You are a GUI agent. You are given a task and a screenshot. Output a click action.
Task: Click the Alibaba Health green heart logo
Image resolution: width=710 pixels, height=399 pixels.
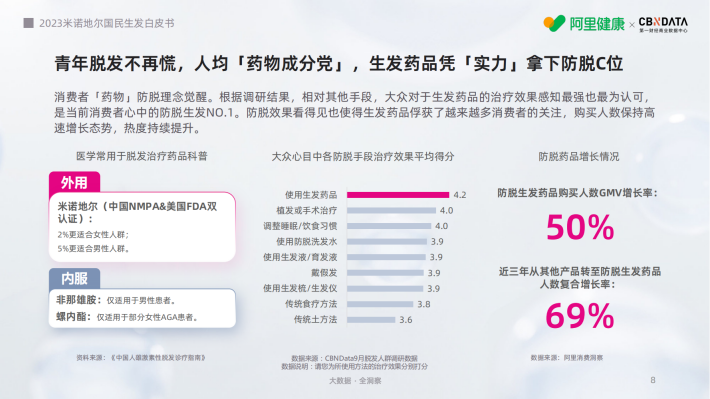(x=554, y=23)
